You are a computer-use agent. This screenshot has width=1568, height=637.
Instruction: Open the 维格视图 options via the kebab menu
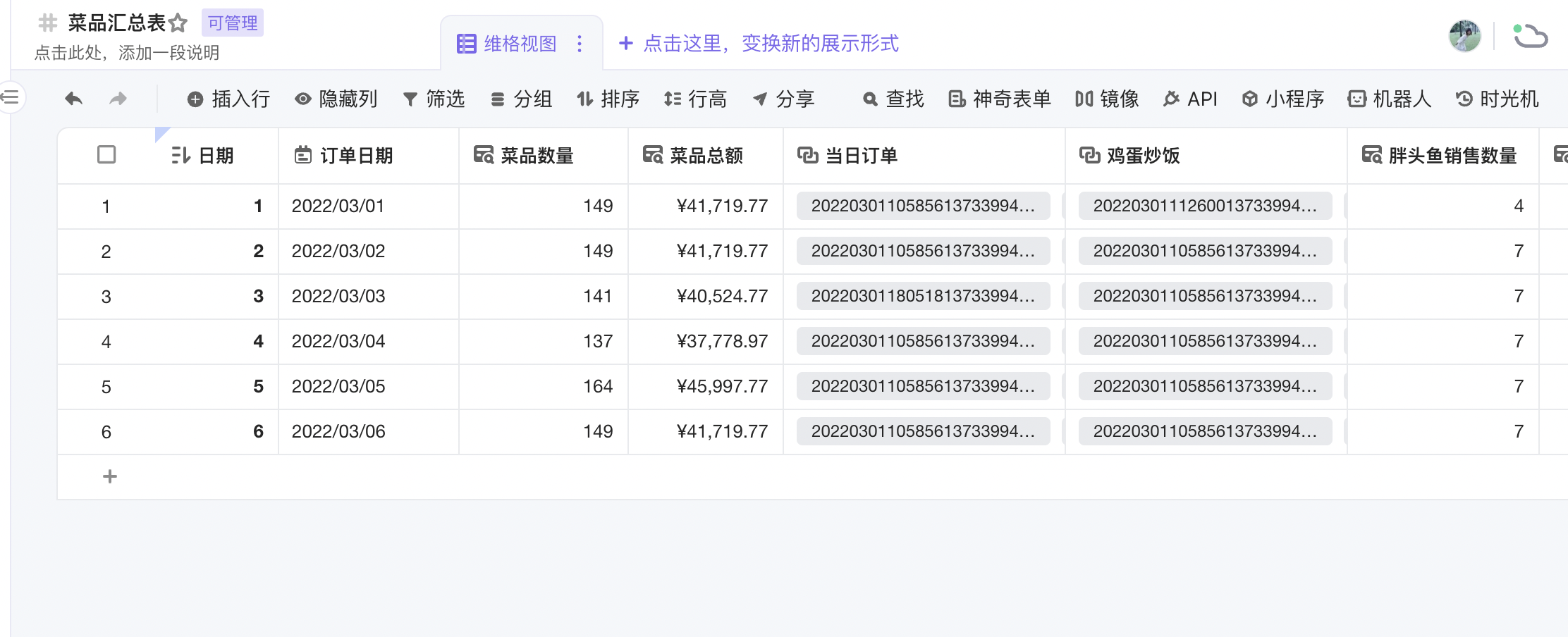580,44
